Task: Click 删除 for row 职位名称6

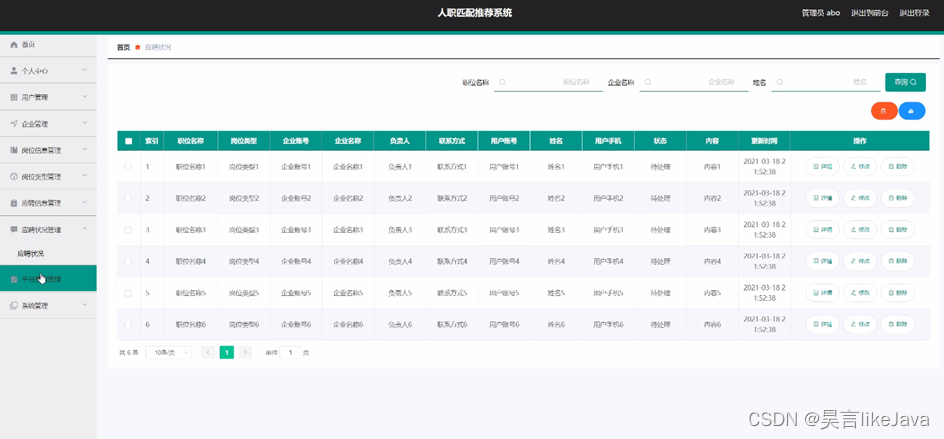Action: 898,324
